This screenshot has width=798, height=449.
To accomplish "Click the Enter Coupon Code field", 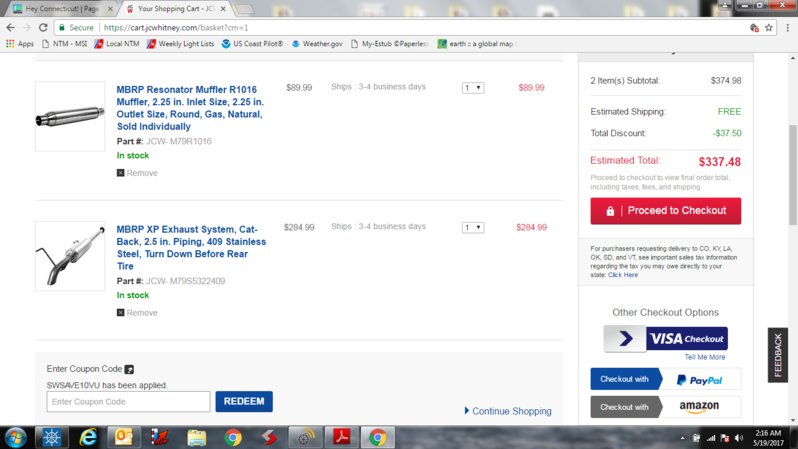I will point(128,402).
